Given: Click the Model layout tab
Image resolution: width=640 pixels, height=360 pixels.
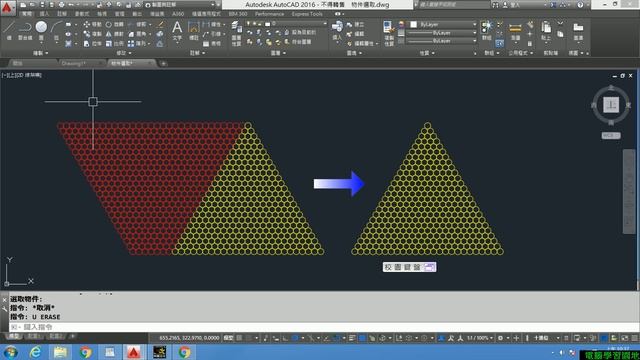Looking at the screenshot, I should point(13,336).
